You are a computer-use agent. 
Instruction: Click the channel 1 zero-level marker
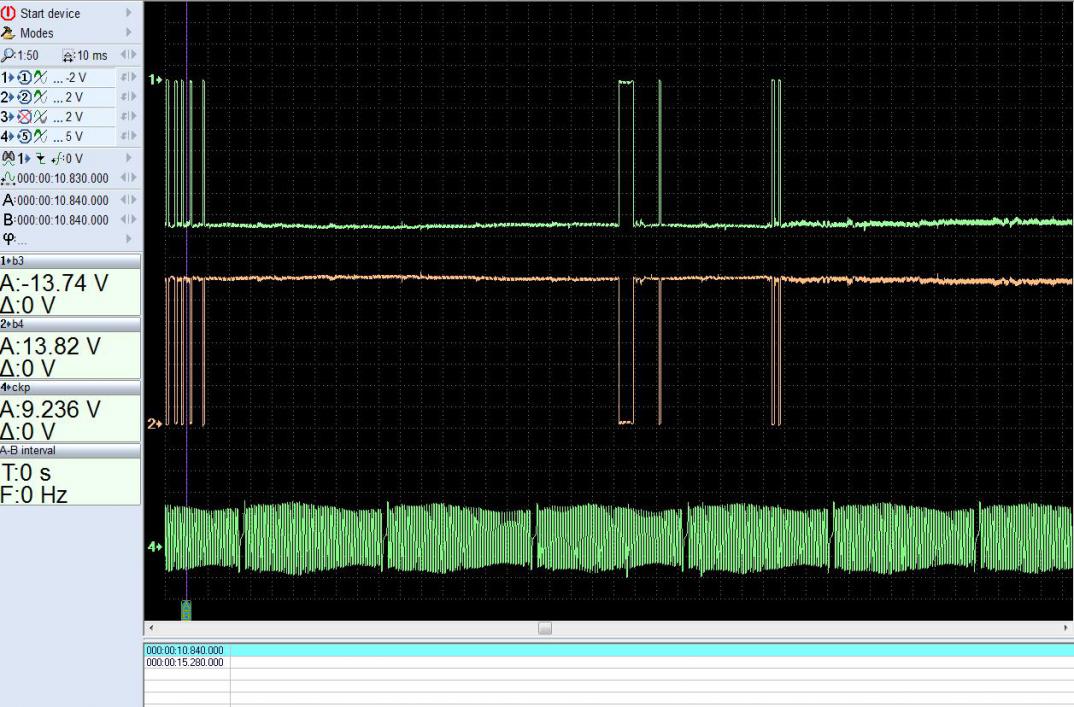(155, 79)
